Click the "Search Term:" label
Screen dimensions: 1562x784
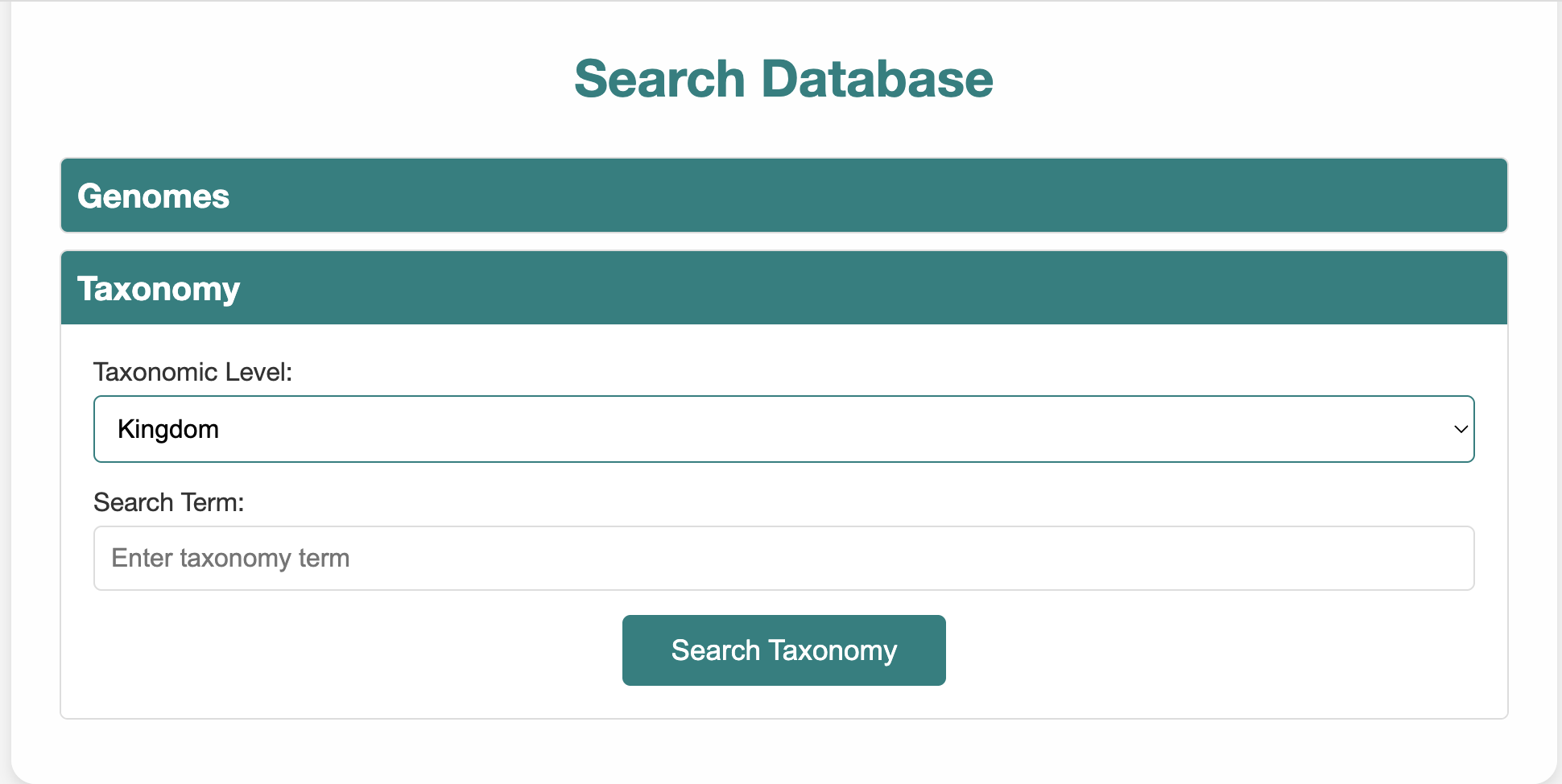click(168, 502)
